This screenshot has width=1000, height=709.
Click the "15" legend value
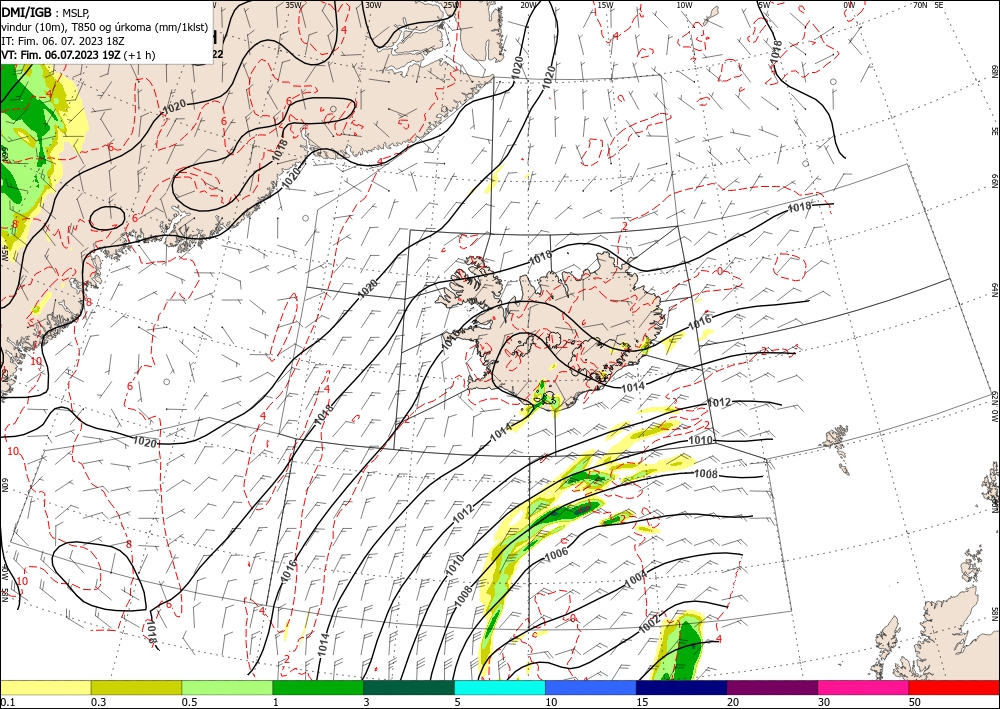642,702
